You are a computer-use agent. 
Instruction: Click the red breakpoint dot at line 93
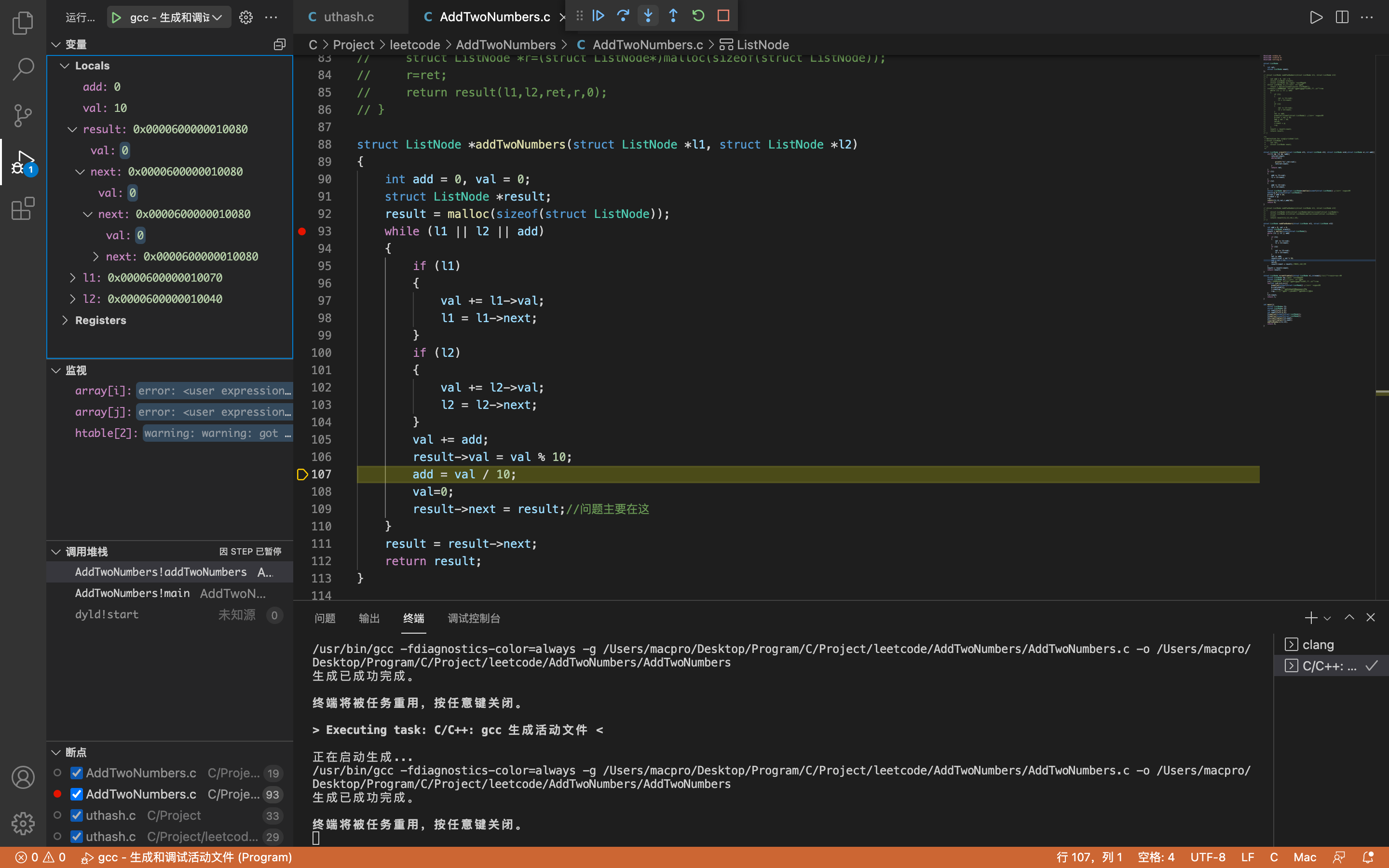[x=302, y=231]
